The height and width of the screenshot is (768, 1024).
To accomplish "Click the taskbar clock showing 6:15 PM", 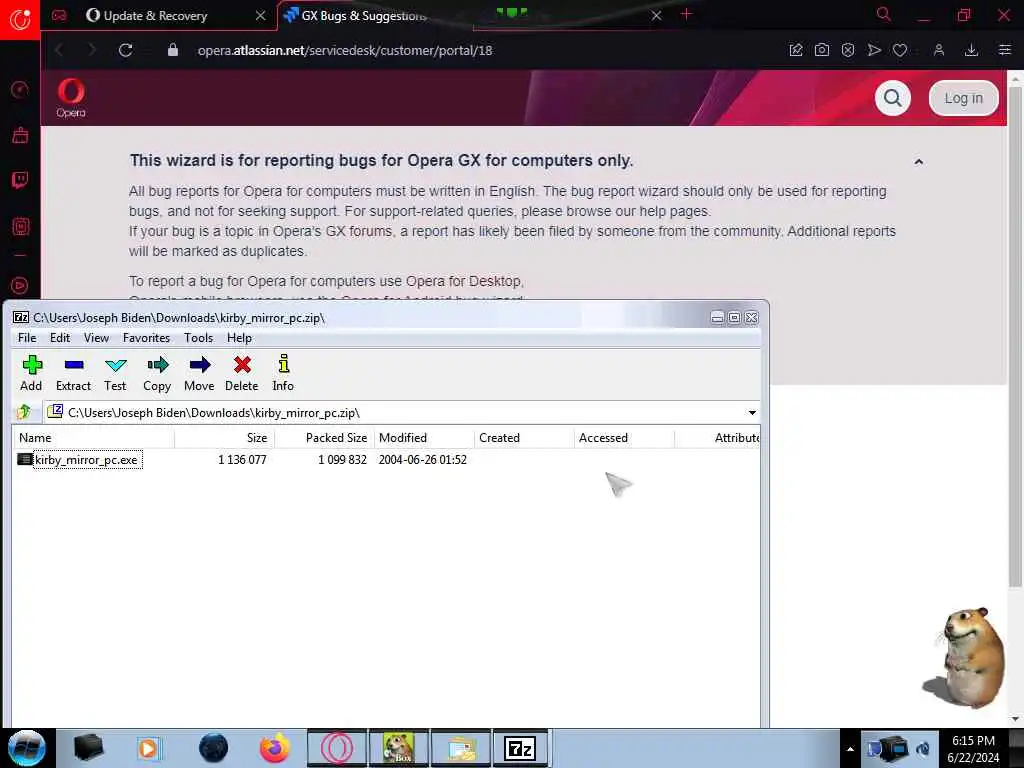I will tap(973, 749).
